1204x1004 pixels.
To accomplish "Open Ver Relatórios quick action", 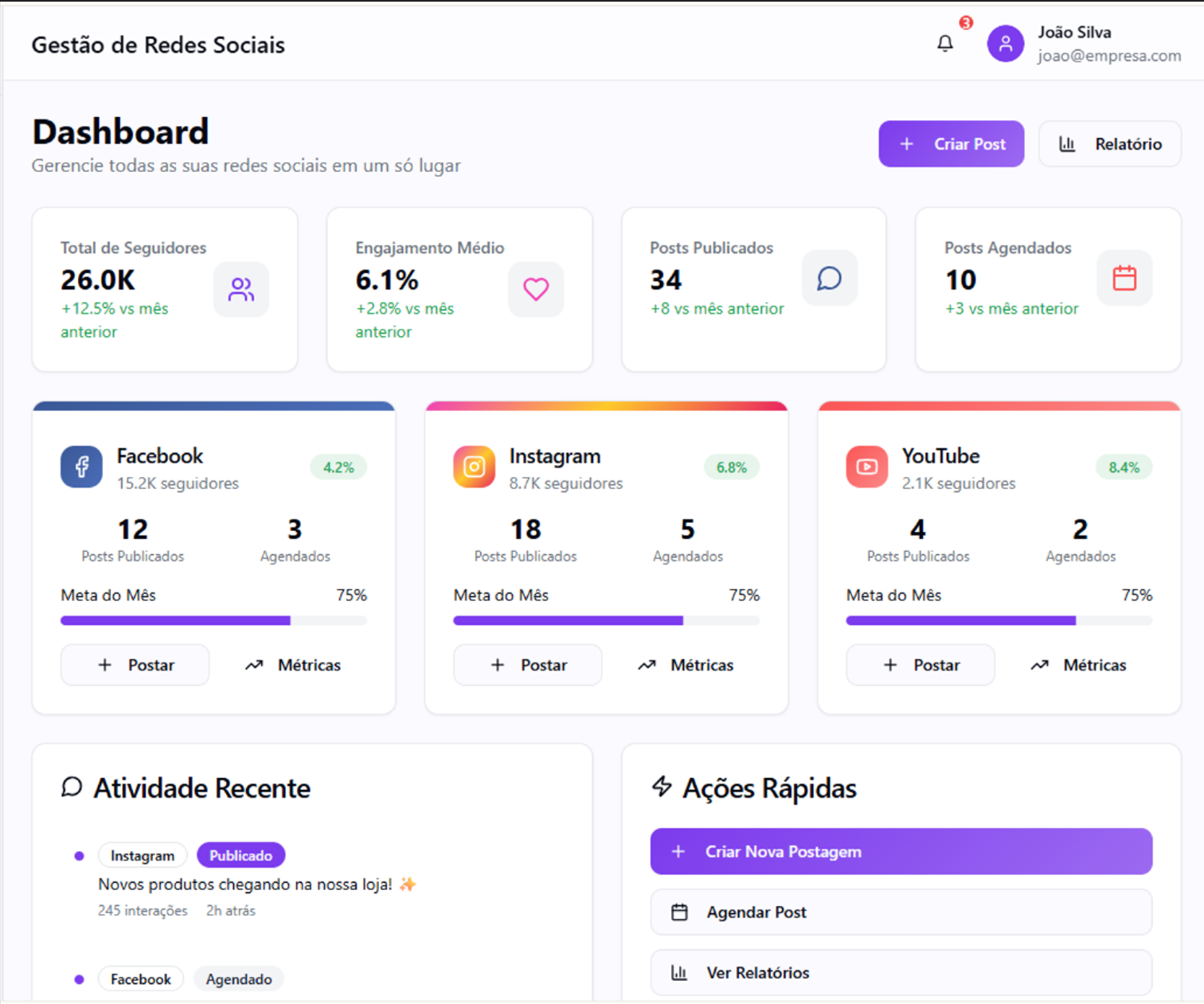I will (901, 973).
